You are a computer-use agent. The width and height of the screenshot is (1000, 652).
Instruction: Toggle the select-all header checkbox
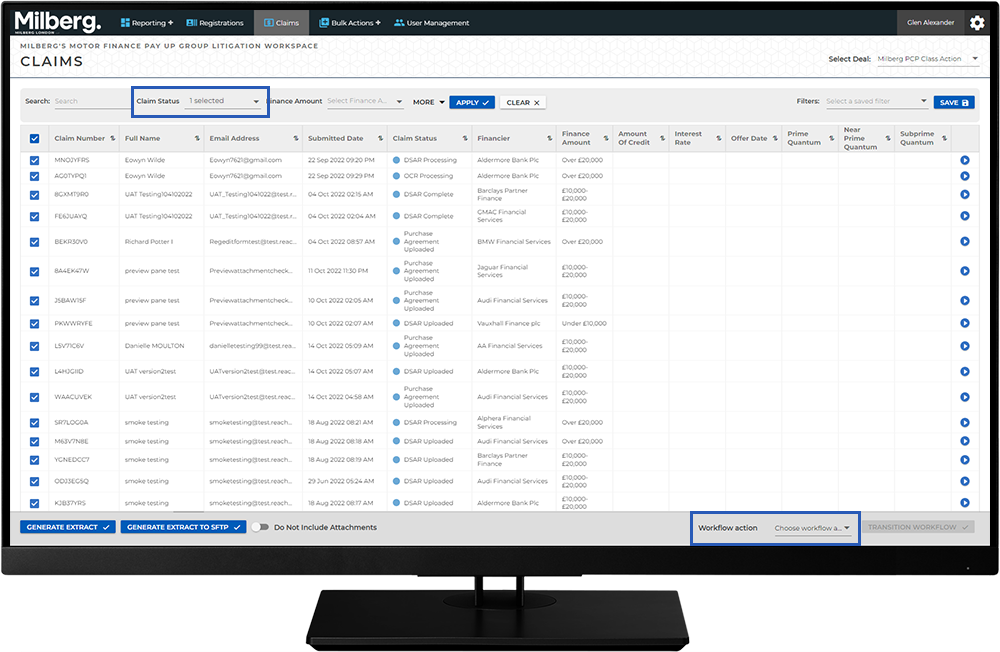35,139
